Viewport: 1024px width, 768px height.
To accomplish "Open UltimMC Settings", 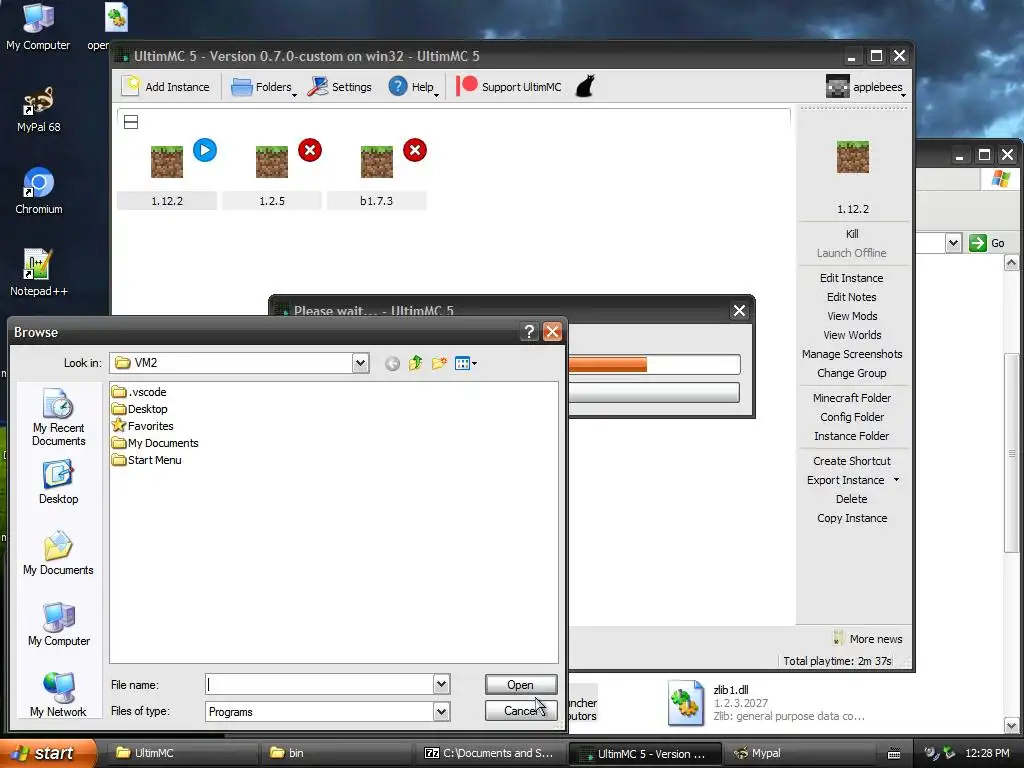I will [x=339, y=87].
